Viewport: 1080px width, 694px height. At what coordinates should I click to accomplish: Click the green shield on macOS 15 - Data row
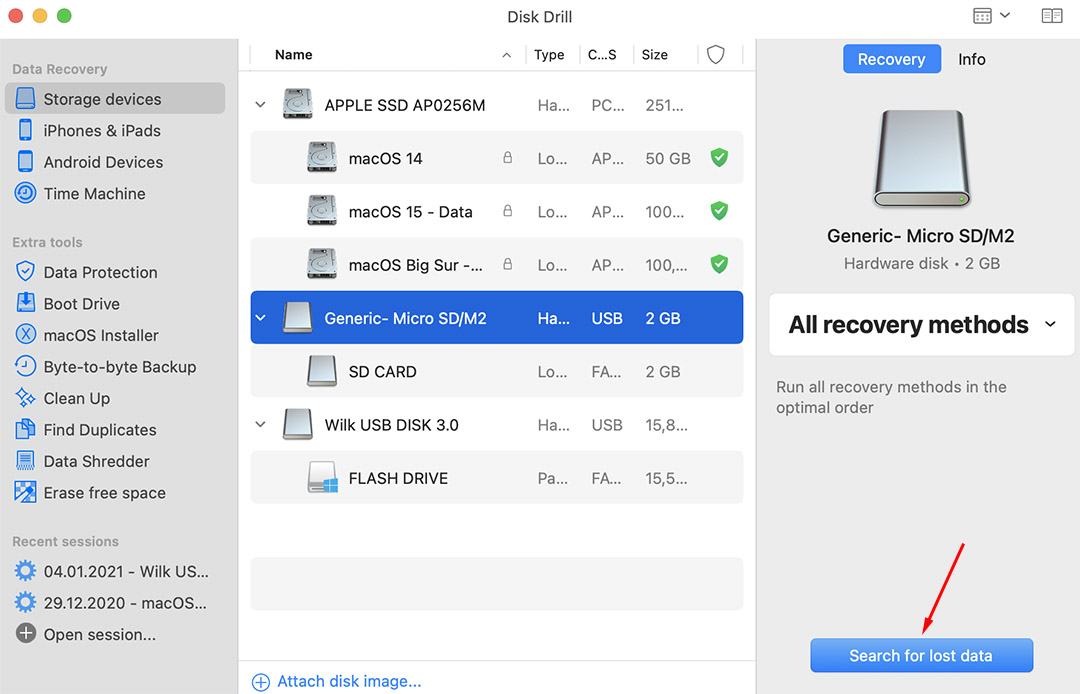click(719, 211)
